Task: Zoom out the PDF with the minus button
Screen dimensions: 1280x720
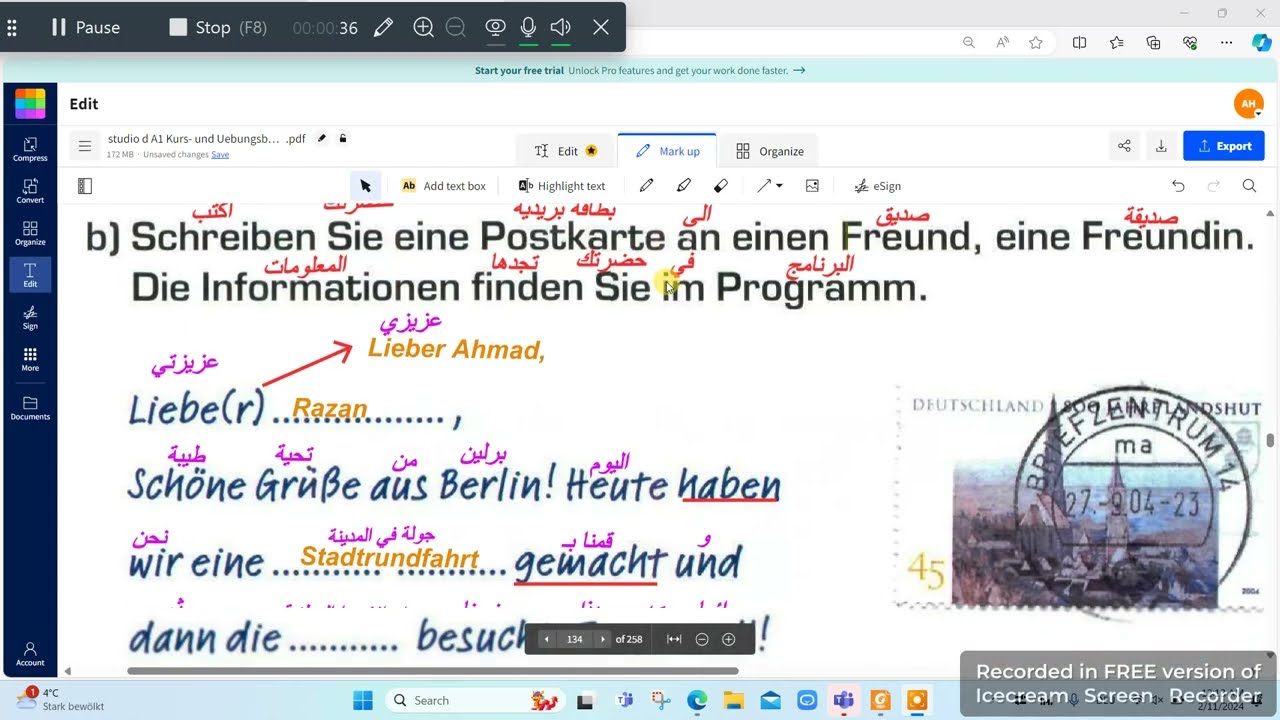Action: click(x=702, y=639)
